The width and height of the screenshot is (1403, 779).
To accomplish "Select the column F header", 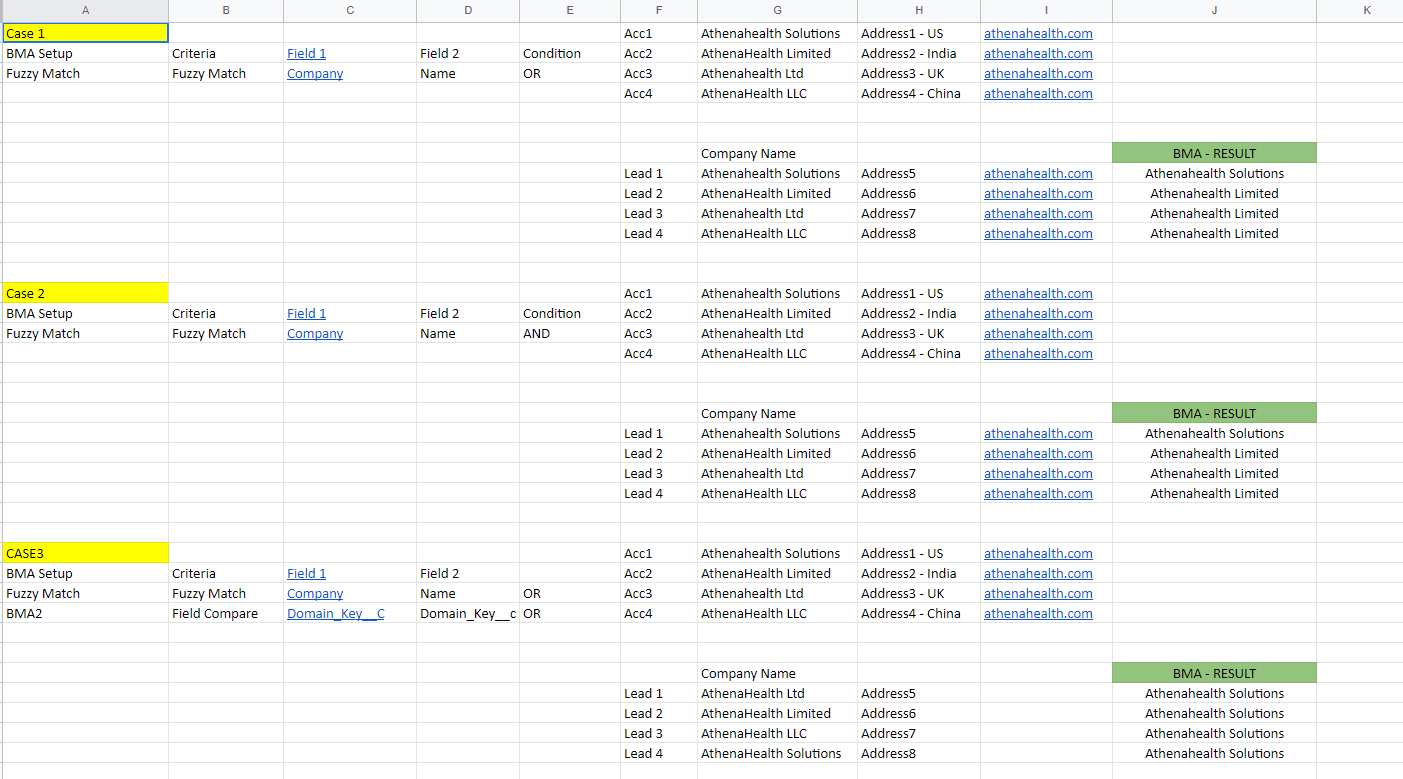I will pyautogui.click(x=659, y=10).
